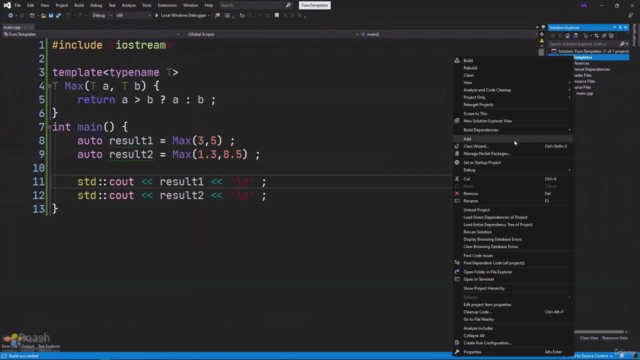
Task: Click the Switch Views icon in Solution Explorer
Action: pos(575,36)
